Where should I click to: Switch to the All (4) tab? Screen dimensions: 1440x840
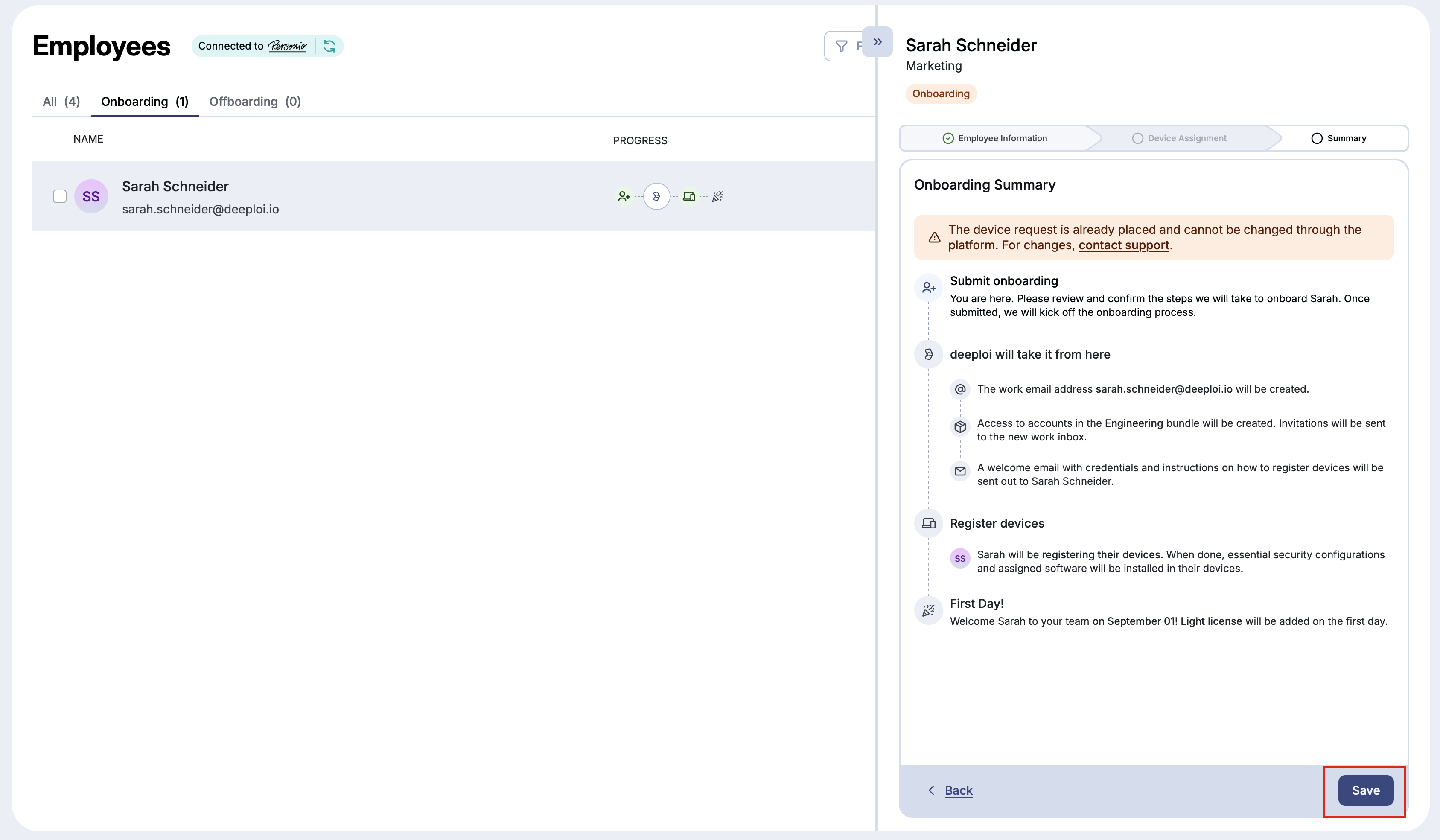point(61,102)
